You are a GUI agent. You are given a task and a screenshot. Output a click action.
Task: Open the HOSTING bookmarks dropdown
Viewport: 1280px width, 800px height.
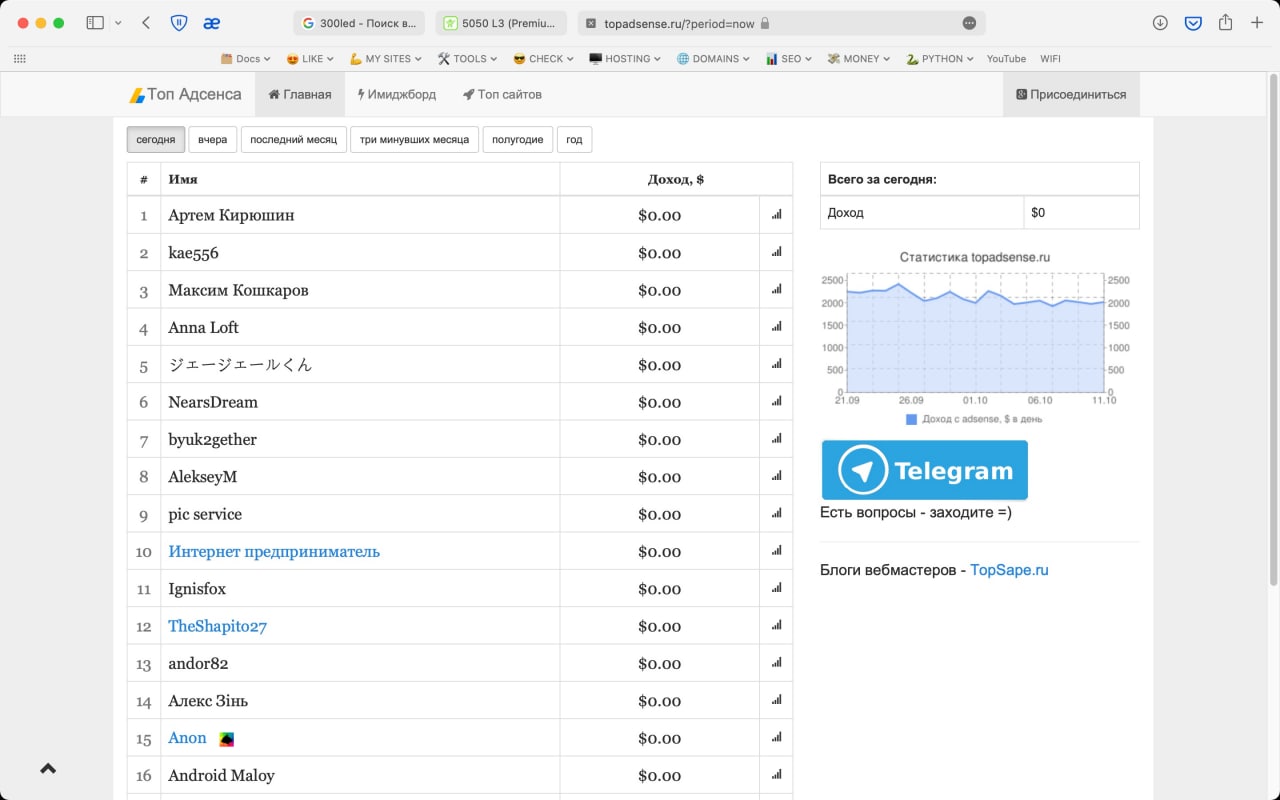pyautogui.click(x=625, y=59)
